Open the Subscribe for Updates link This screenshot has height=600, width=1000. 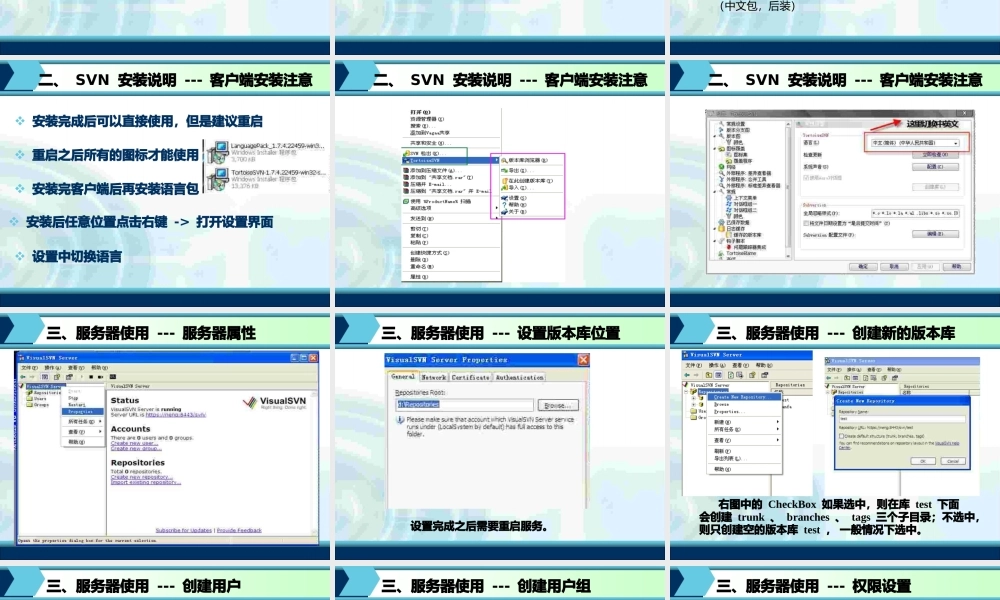(x=184, y=530)
